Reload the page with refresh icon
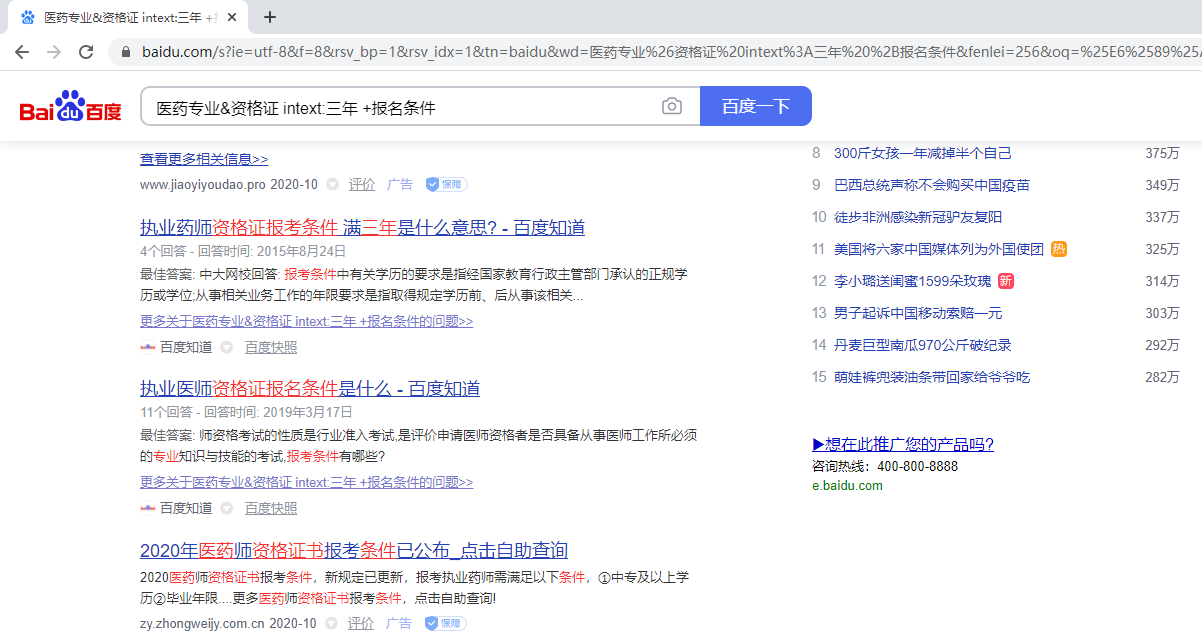The height and width of the screenshot is (642, 1202). [86, 51]
